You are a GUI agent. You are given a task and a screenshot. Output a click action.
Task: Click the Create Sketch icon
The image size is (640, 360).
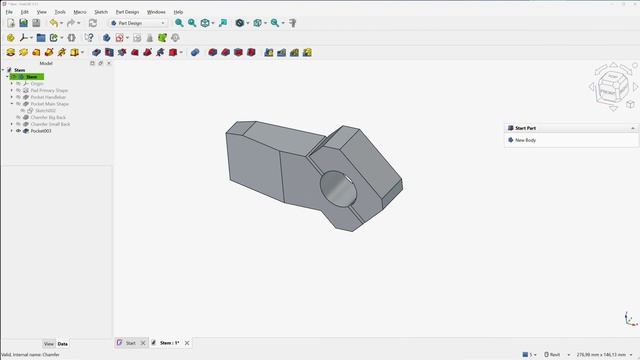pos(119,38)
